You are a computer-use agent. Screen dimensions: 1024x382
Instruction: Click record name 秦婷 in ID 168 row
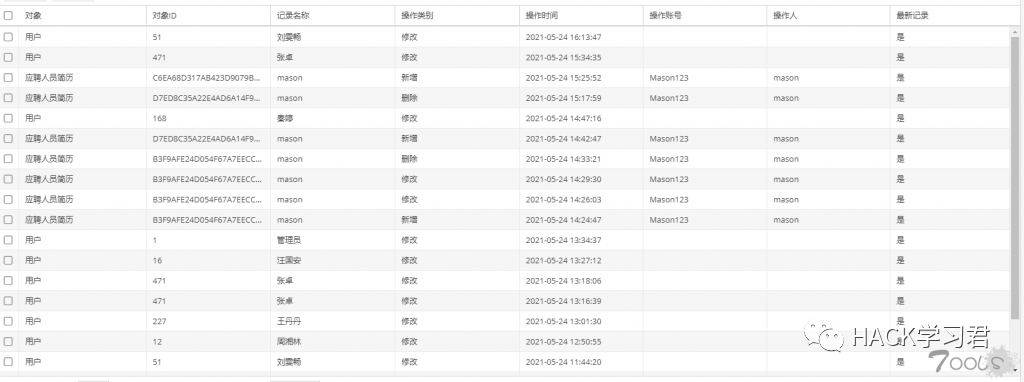pos(285,118)
